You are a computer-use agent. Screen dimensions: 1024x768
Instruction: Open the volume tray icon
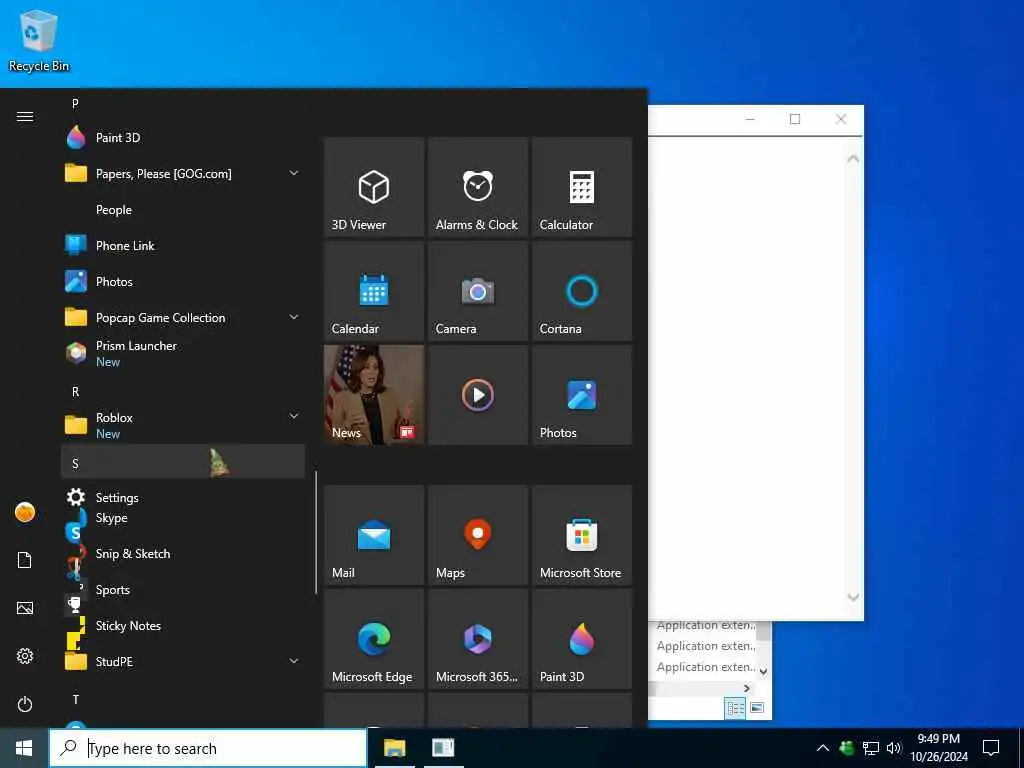[894, 748]
